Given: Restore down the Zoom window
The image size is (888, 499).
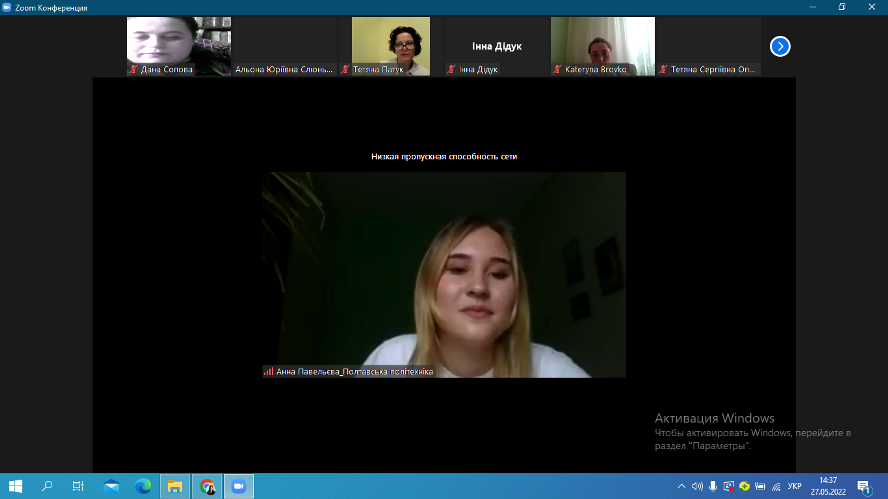Looking at the screenshot, I should [x=842, y=7].
